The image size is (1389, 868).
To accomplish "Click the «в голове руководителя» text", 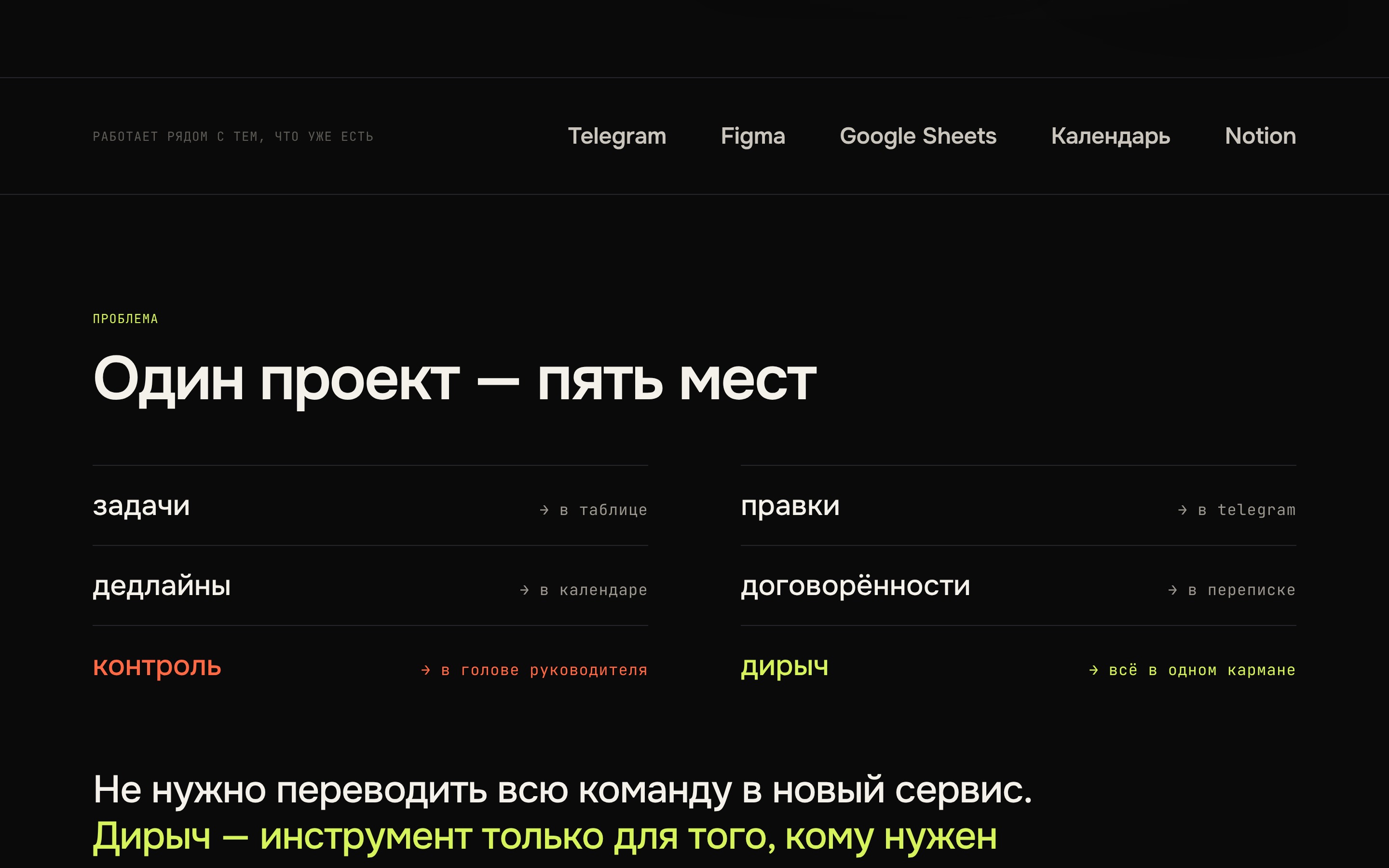I will click(x=544, y=670).
